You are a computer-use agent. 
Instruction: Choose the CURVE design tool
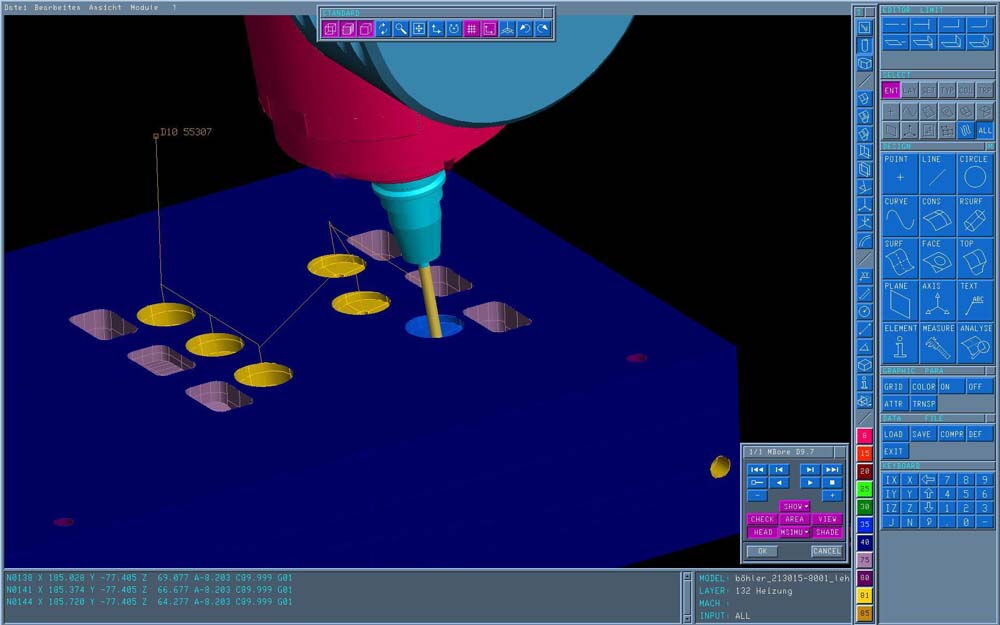[x=899, y=215]
